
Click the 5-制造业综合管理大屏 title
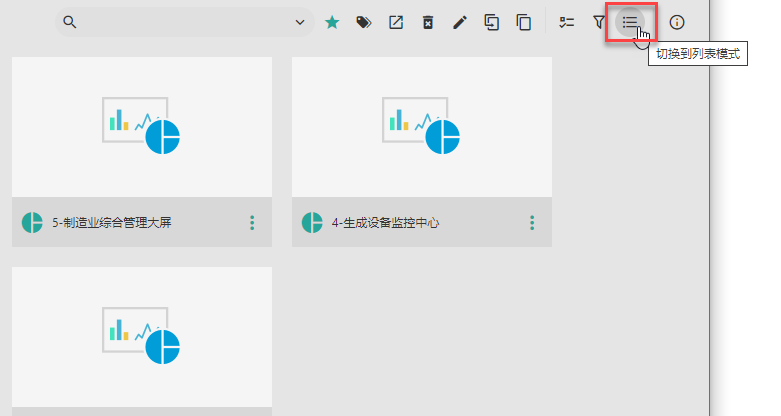pyautogui.click(x=111, y=223)
